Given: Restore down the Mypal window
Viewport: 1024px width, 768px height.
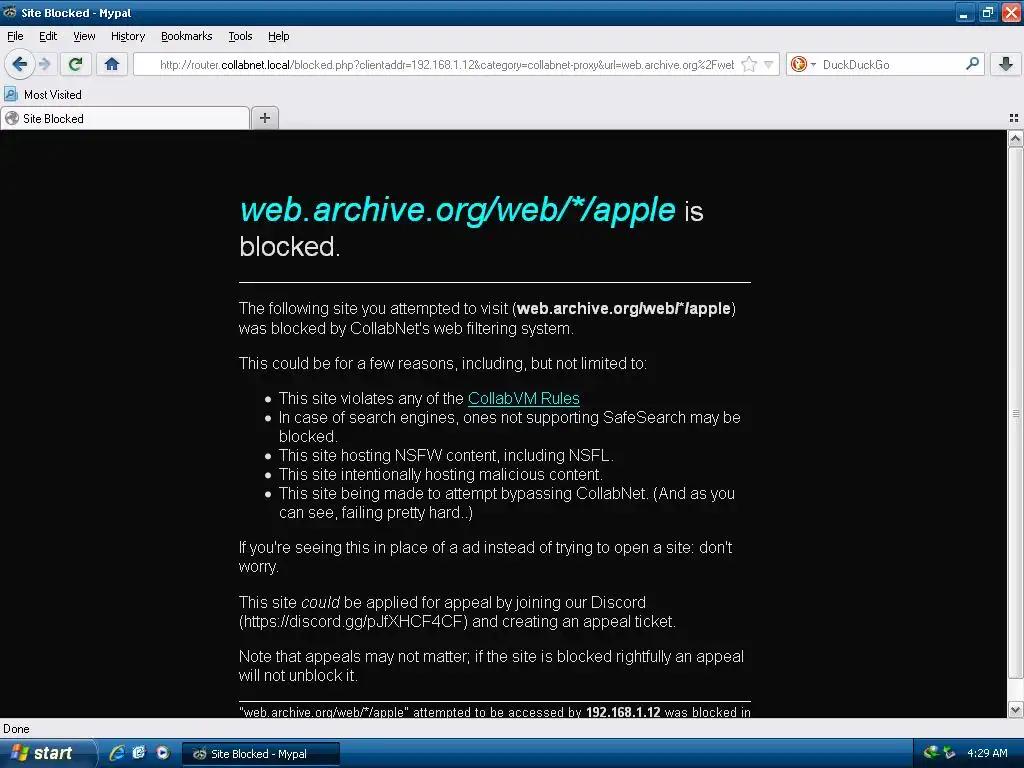Looking at the screenshot, I should [x=987, y=12].
